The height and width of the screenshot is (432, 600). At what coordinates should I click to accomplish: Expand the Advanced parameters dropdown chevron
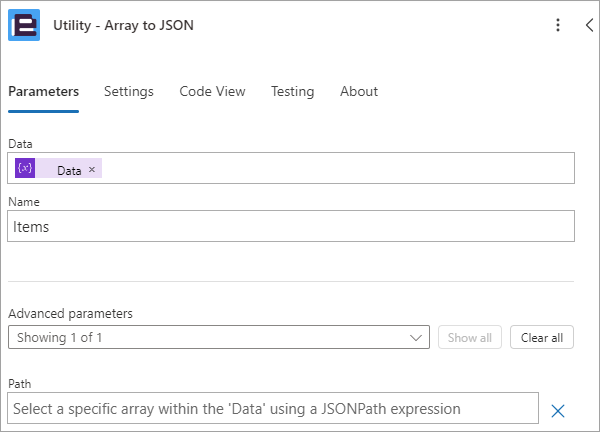click(417, 338)
